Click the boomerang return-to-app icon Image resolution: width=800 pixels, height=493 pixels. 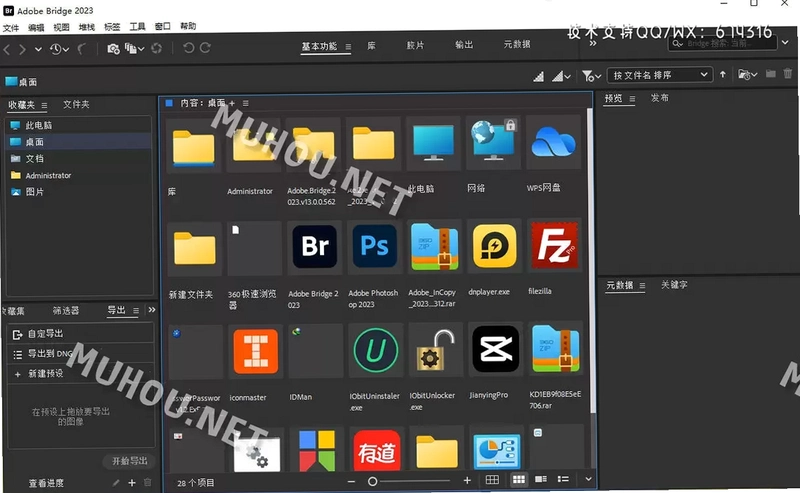click(x=81, y=48)
